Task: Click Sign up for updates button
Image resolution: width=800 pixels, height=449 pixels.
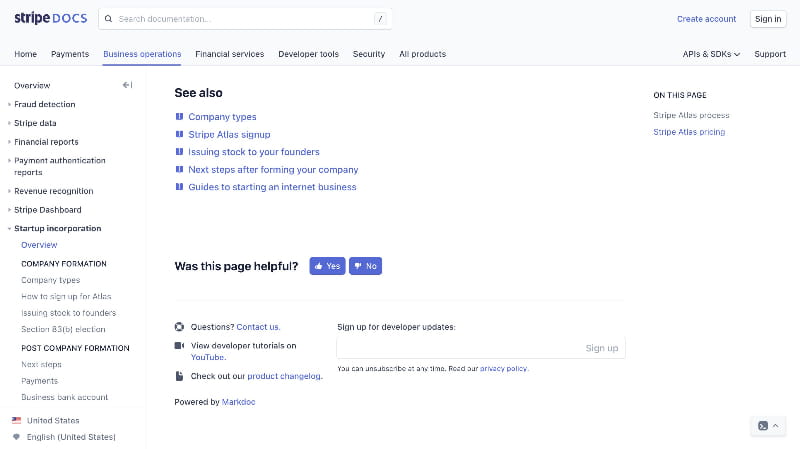Action: pyautogui.click(x=602, y=348)
